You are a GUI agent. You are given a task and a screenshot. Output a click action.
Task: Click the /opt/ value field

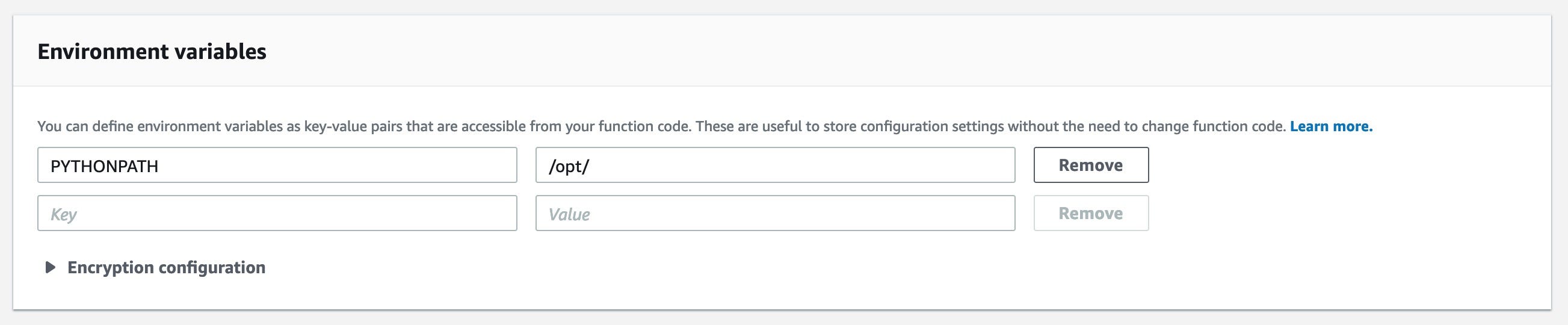click(775, 165)
